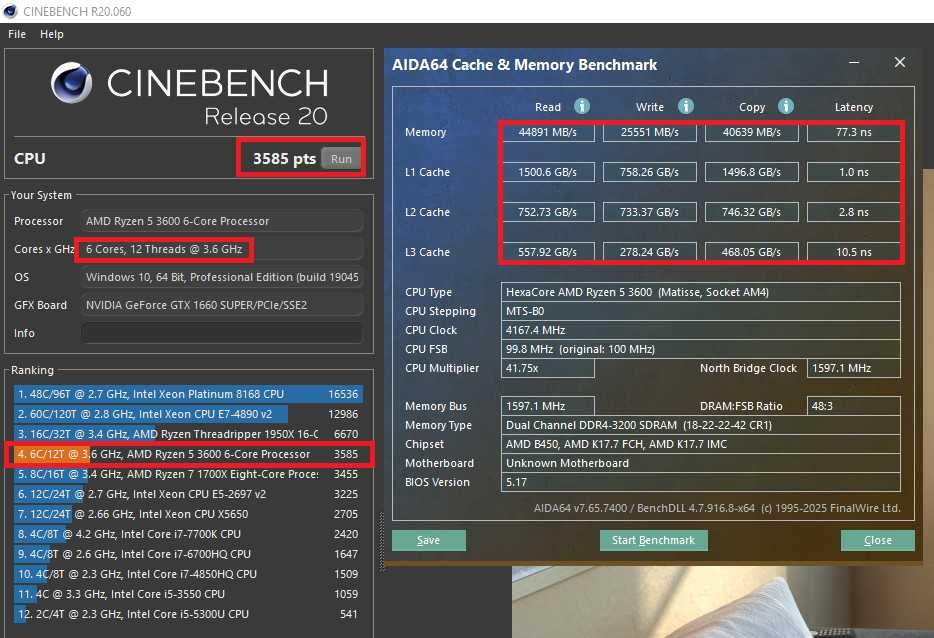Save the AIDA64 benchmark results
This screenshot has height=638, width=934.
[x=428, y=540]
